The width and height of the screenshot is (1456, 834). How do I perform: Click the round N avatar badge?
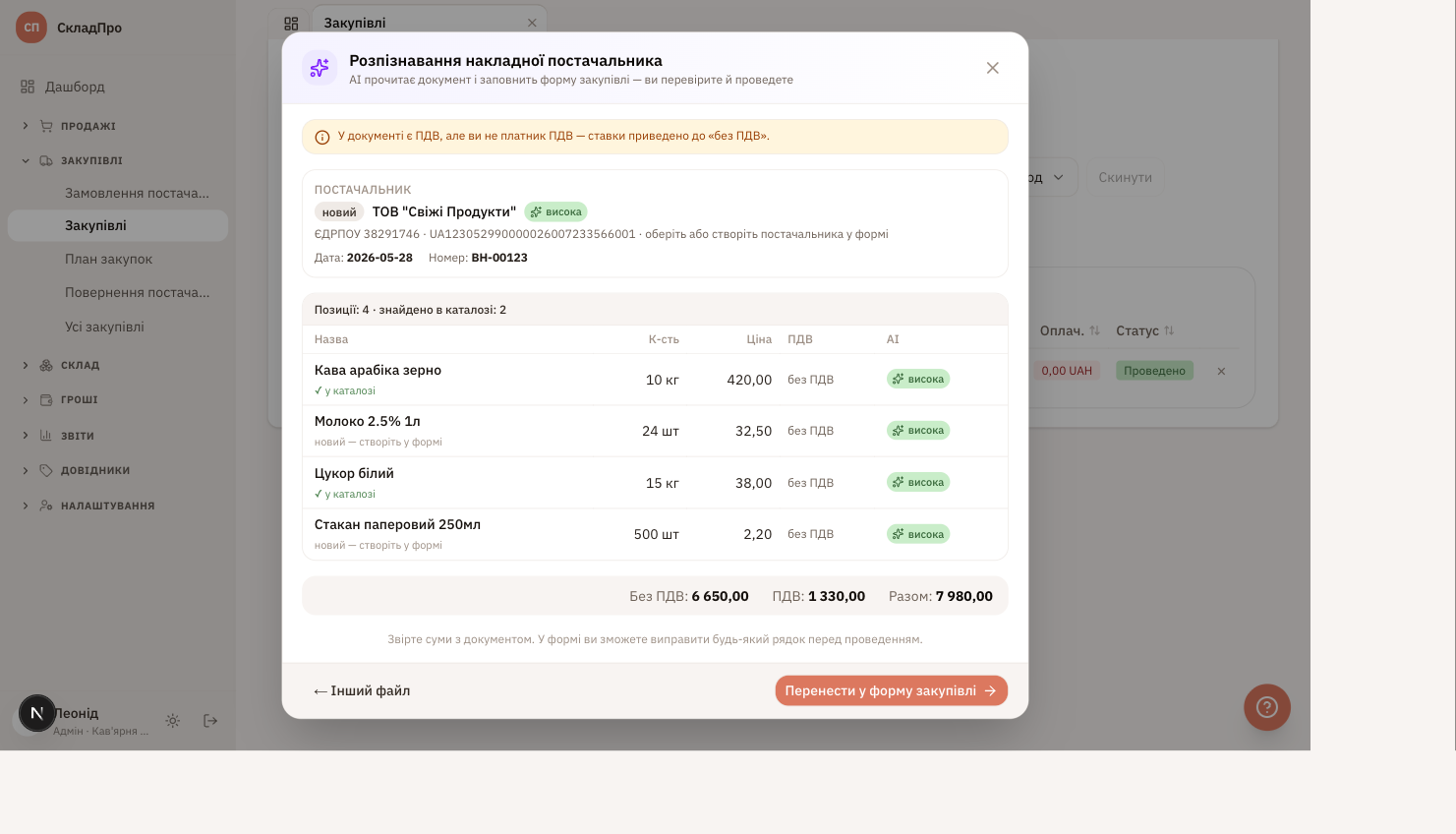pos(37,713)
